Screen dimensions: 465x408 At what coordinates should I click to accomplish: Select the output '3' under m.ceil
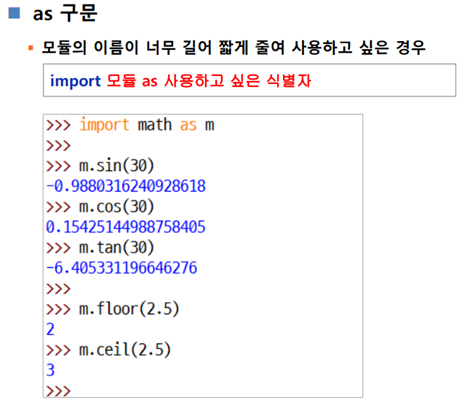50,370
